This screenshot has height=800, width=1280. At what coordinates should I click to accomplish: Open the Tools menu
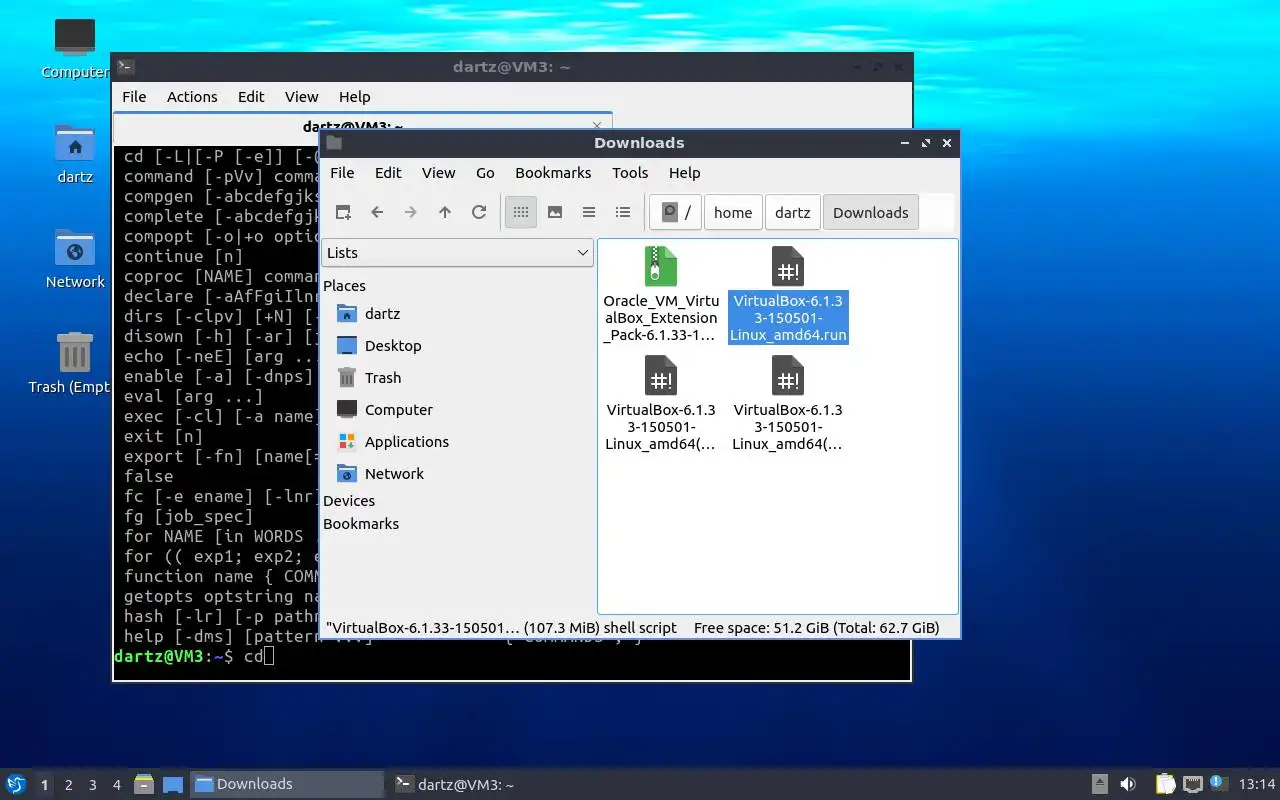pos(630,172)
